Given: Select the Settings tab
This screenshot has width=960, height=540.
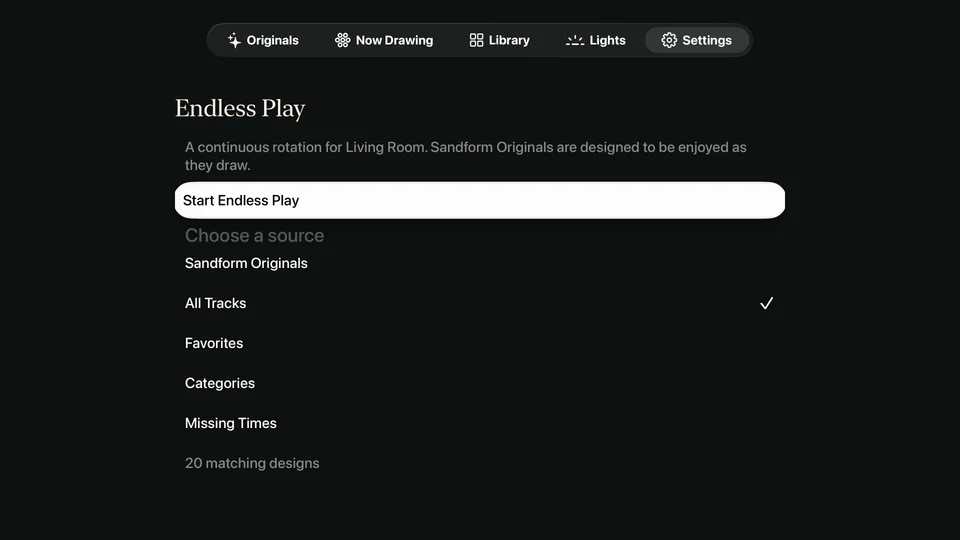Looking at the screenshot, I should (697, 40).
